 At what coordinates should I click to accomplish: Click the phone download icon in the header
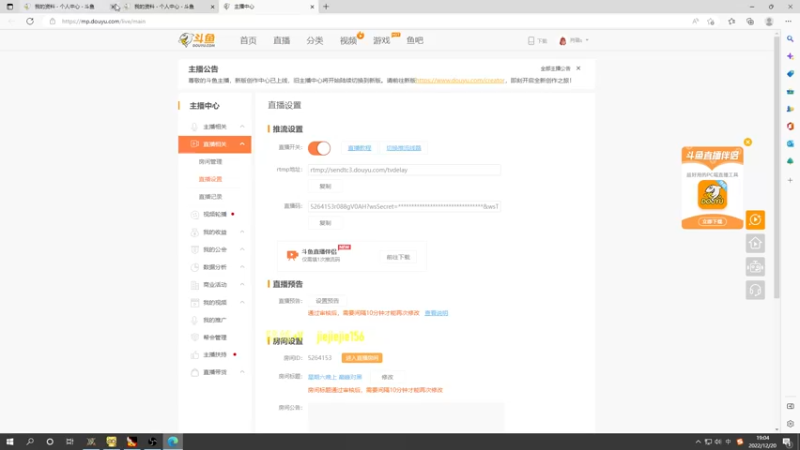(x=531, y=40)
